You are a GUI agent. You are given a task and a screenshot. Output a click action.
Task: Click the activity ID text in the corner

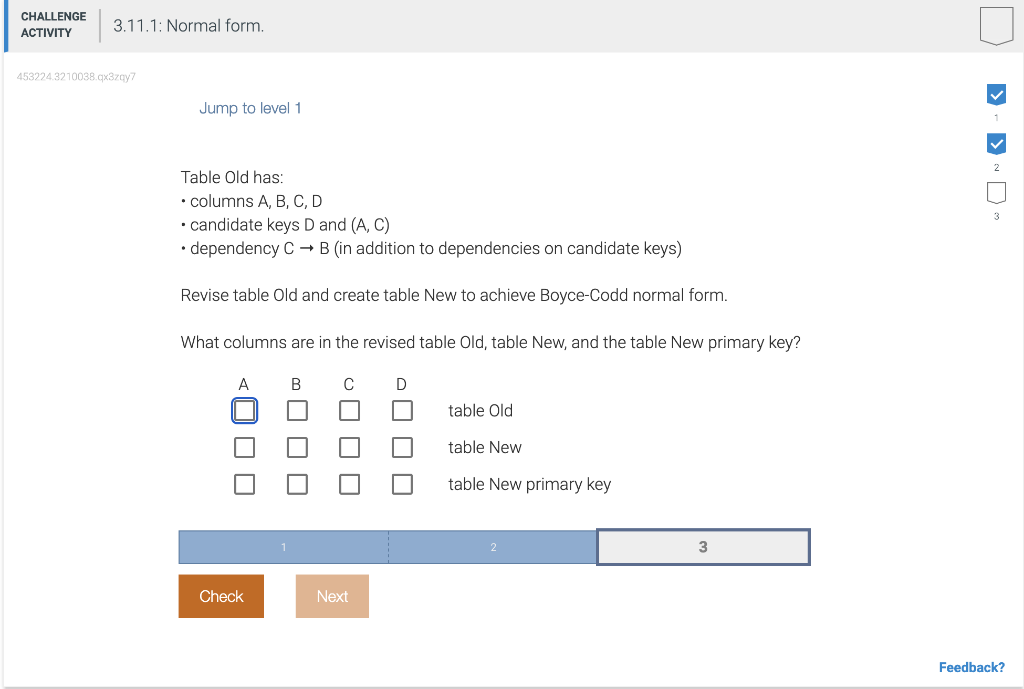pyautogui.click(x=77, y=76)
